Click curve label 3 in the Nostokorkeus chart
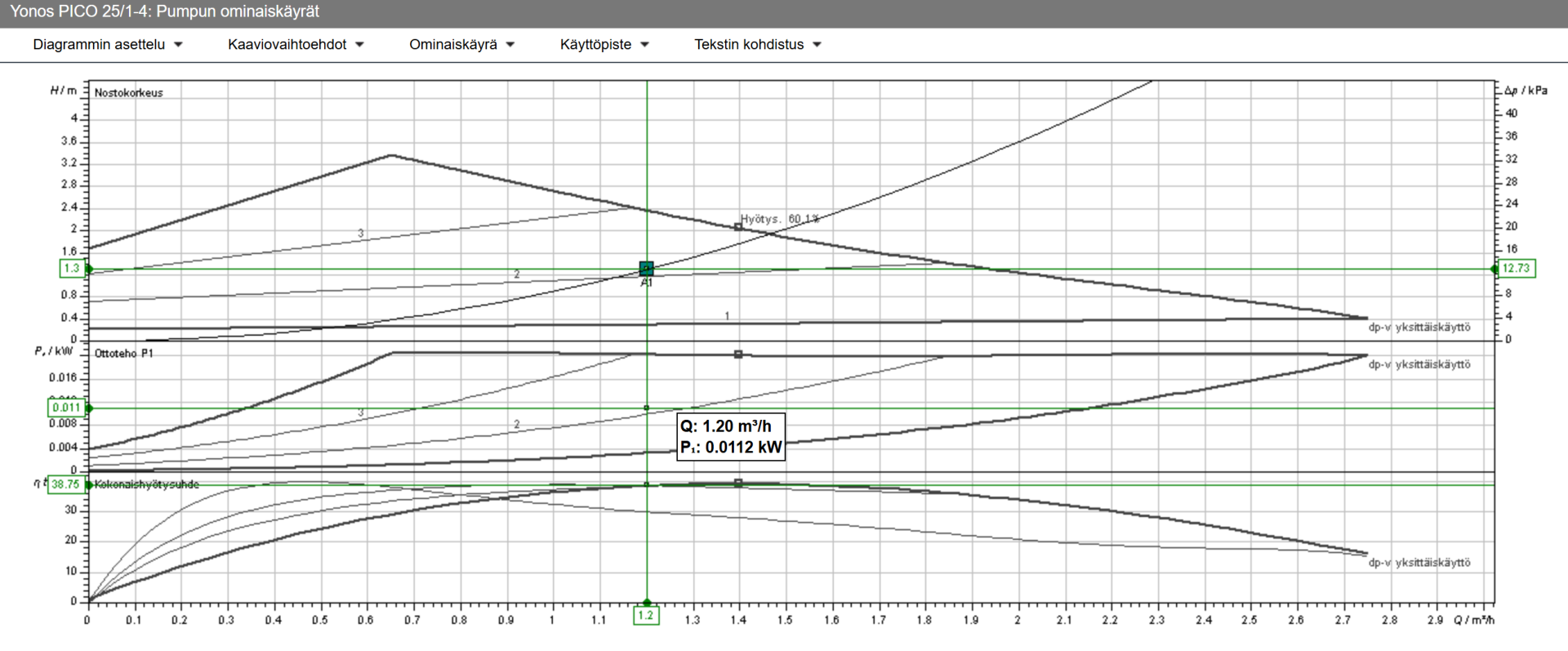 pos(361,234)
